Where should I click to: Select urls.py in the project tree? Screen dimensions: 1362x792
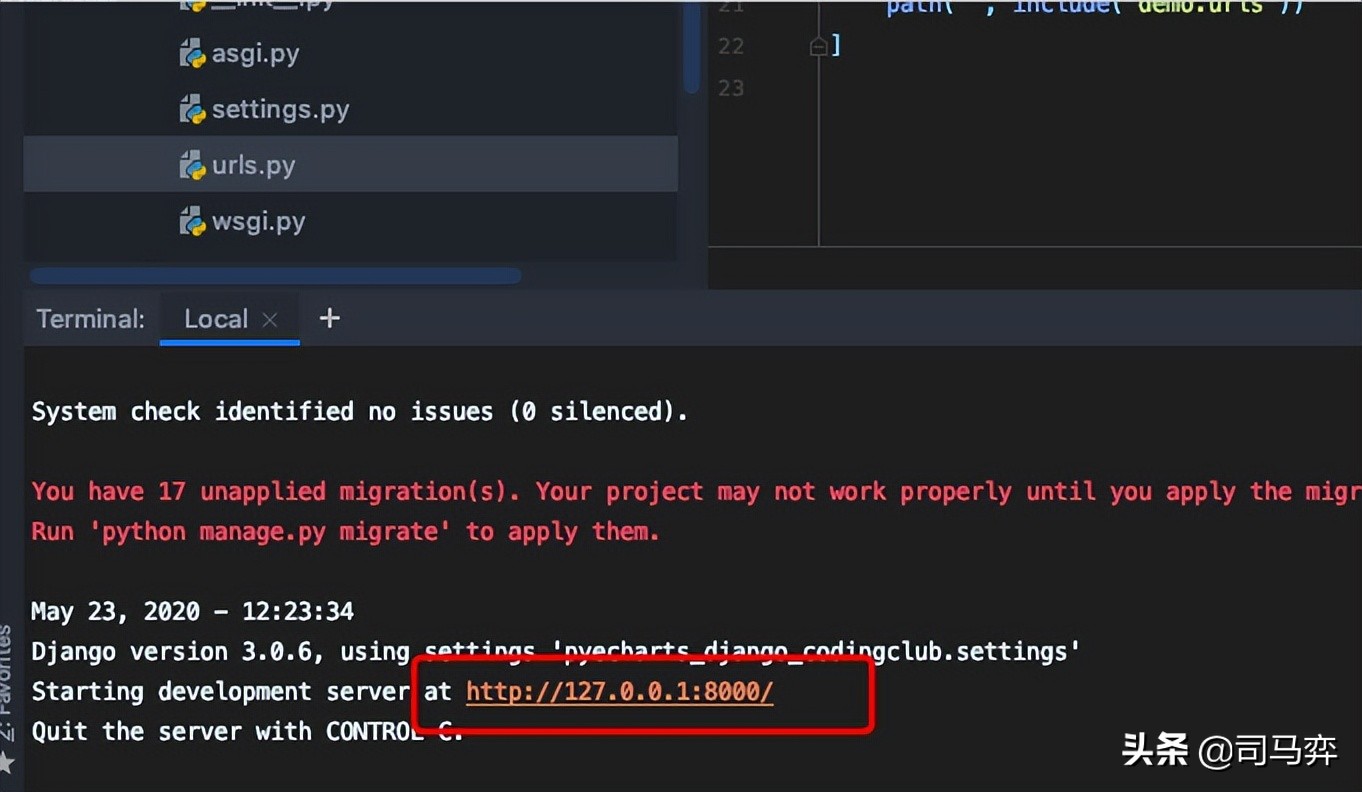(x=350, y=164)
